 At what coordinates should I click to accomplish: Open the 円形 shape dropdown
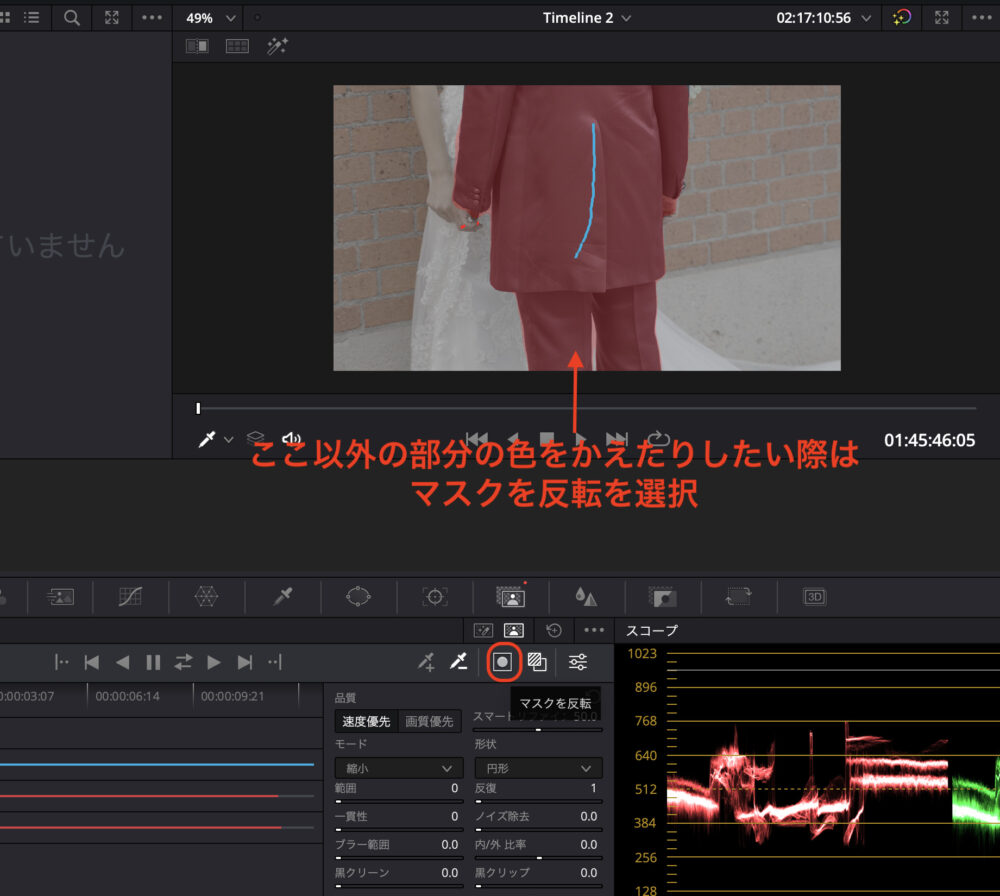(538, 768)
